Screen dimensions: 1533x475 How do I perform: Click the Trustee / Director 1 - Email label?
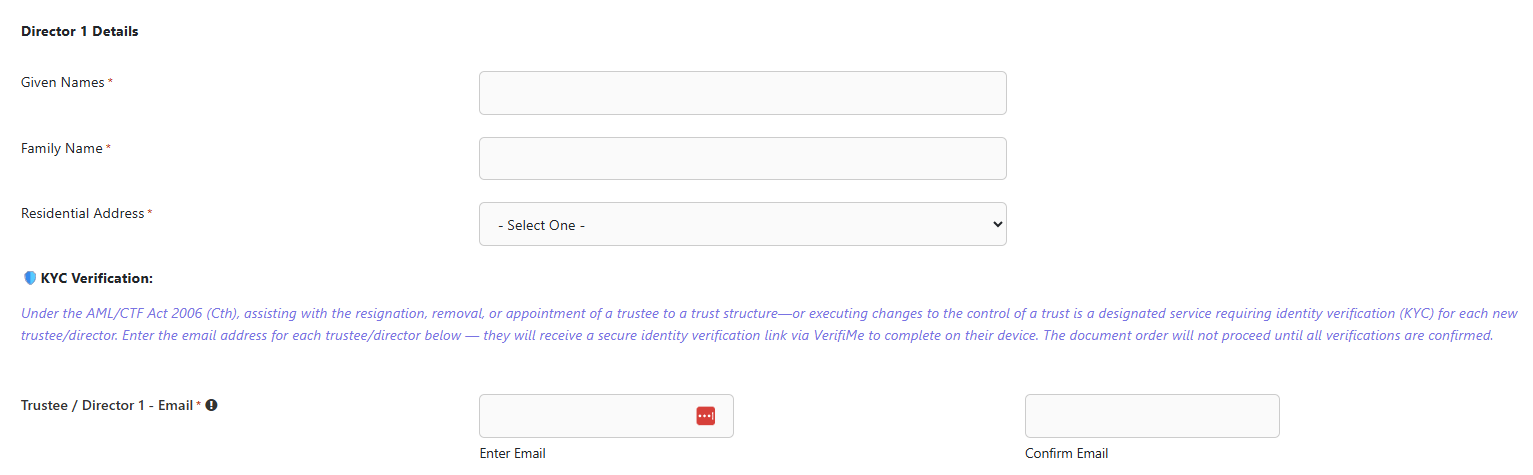tap(107, 406)
